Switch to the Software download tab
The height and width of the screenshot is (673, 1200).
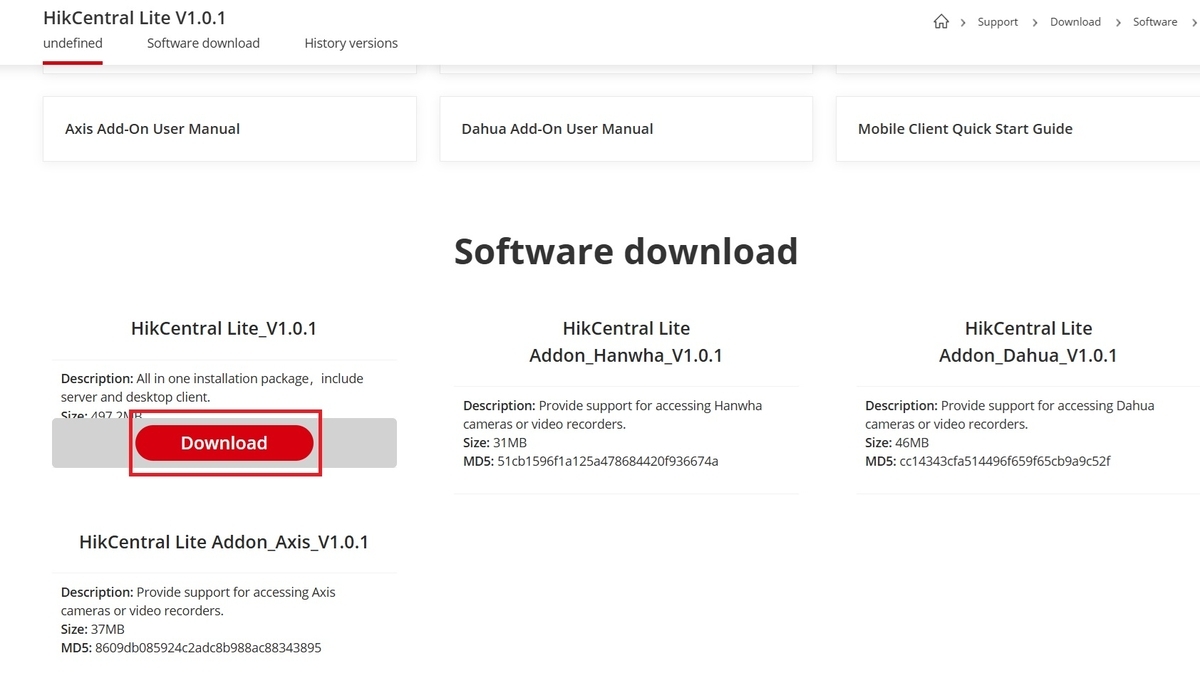point(203,43)
